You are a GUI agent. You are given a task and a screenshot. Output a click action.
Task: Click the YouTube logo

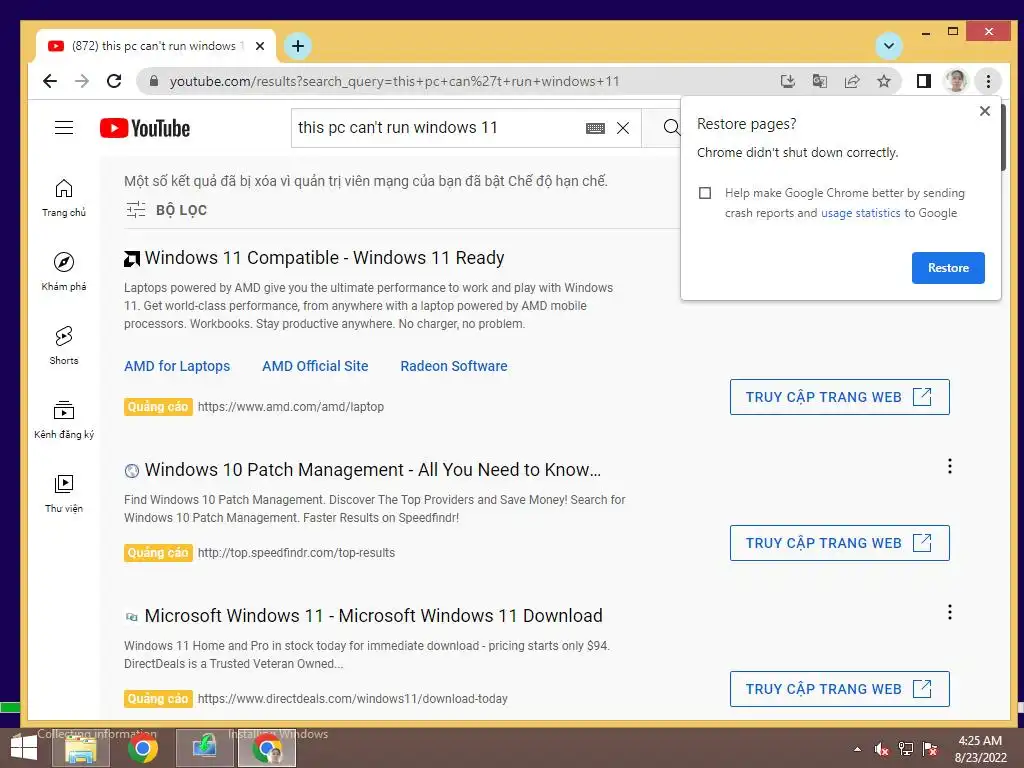(x=145, y=128)
